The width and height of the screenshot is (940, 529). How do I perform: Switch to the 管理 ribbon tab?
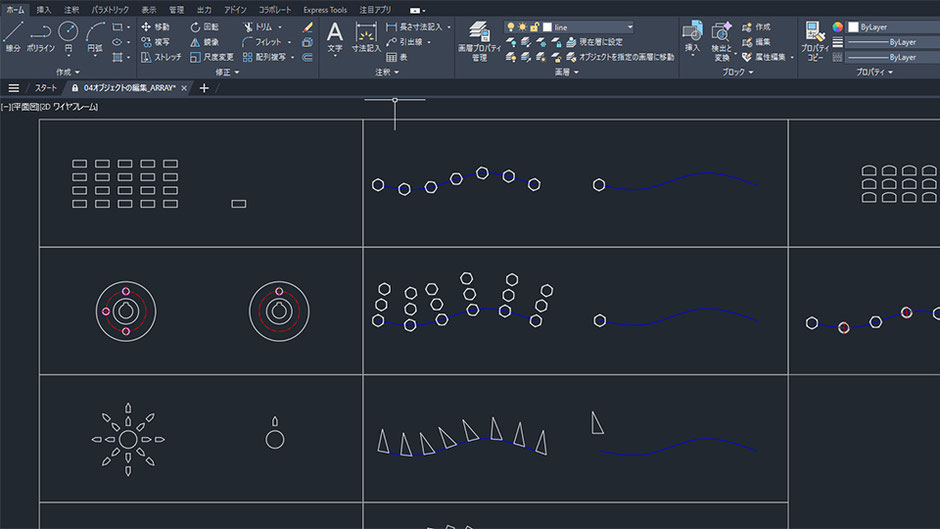[176, 10]
